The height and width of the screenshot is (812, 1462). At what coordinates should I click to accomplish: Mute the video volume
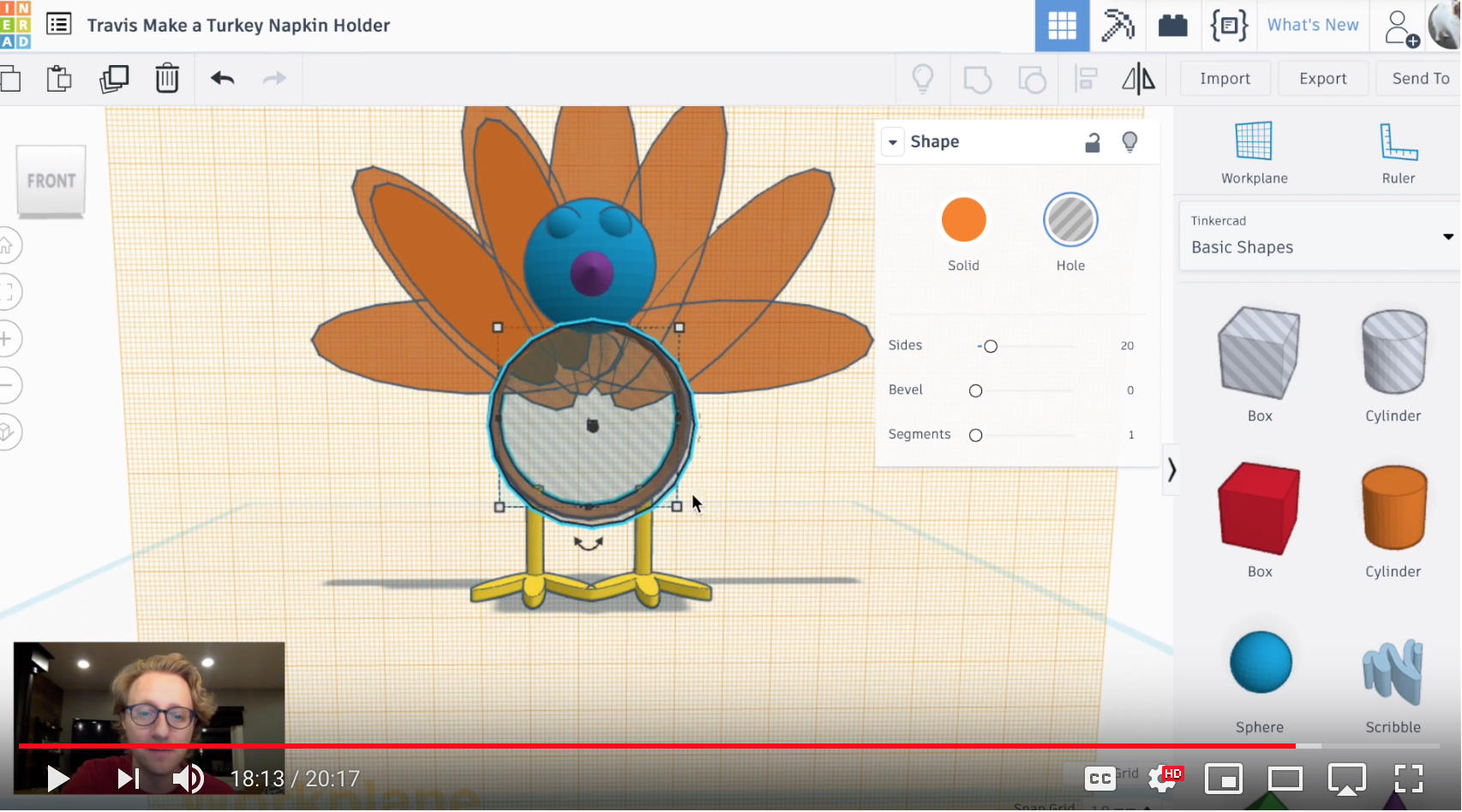click(x=187, y=779)
